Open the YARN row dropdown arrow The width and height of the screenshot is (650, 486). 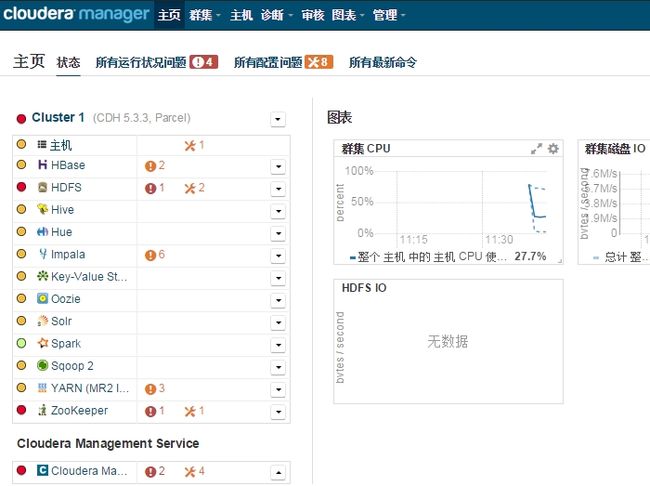point(278,389)
